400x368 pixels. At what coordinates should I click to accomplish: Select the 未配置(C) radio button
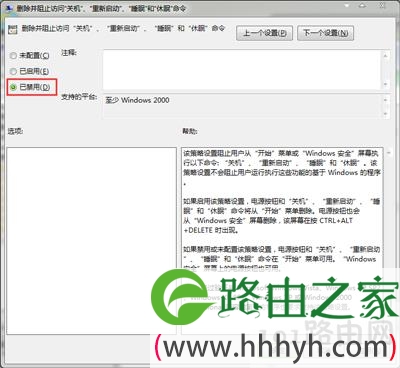pos(13,56)
